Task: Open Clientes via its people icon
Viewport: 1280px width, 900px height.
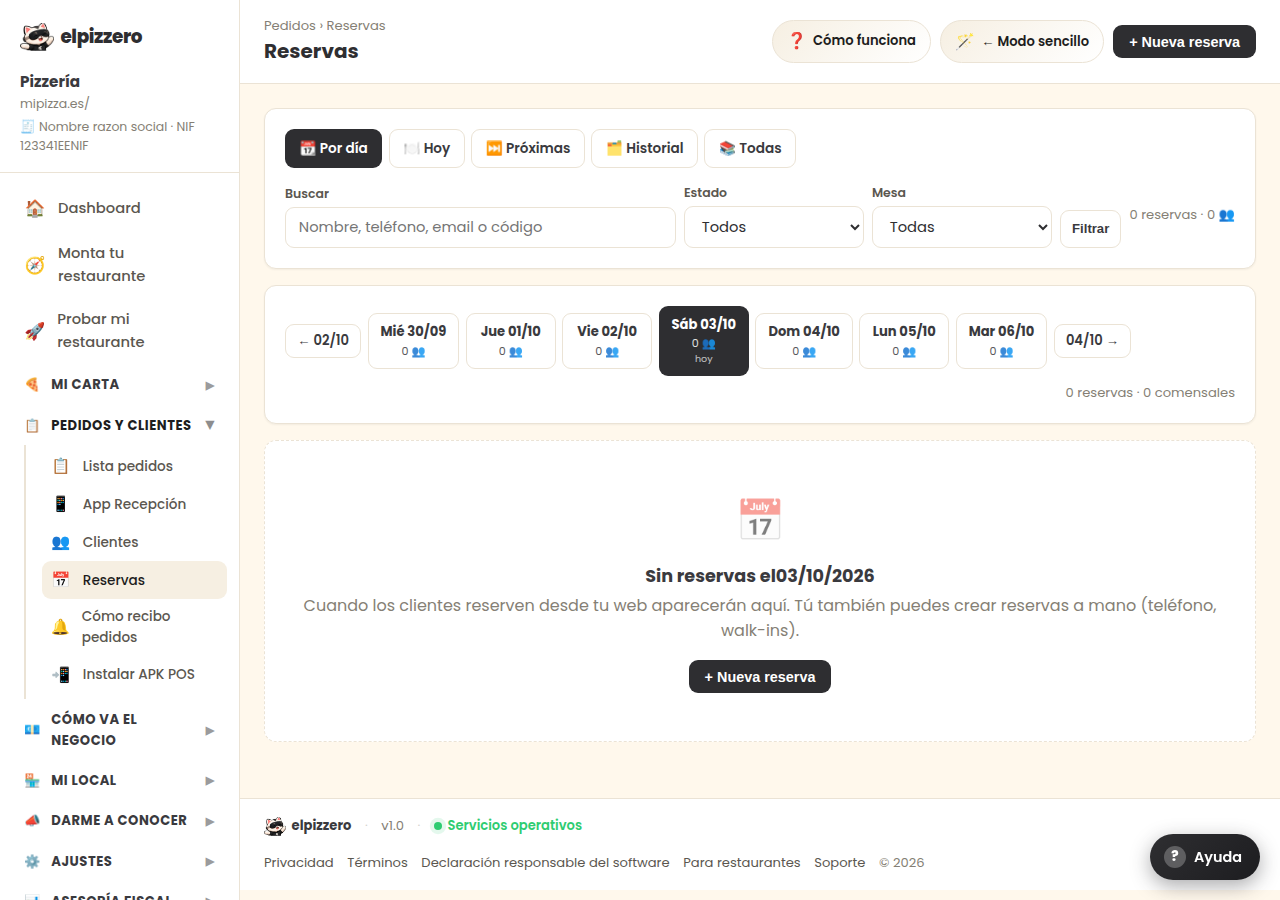Action: [61, 542]
